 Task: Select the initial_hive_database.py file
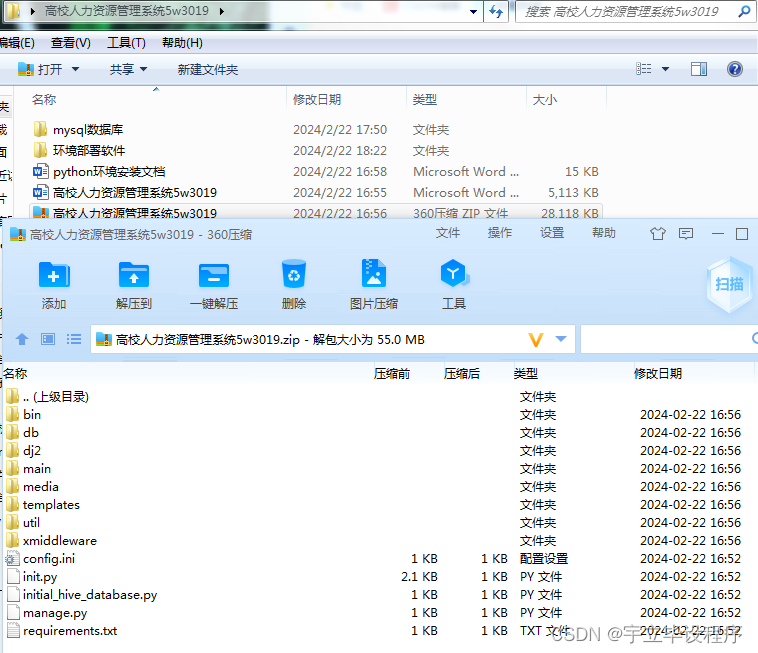pyautogui.click(x=82, y=595)
